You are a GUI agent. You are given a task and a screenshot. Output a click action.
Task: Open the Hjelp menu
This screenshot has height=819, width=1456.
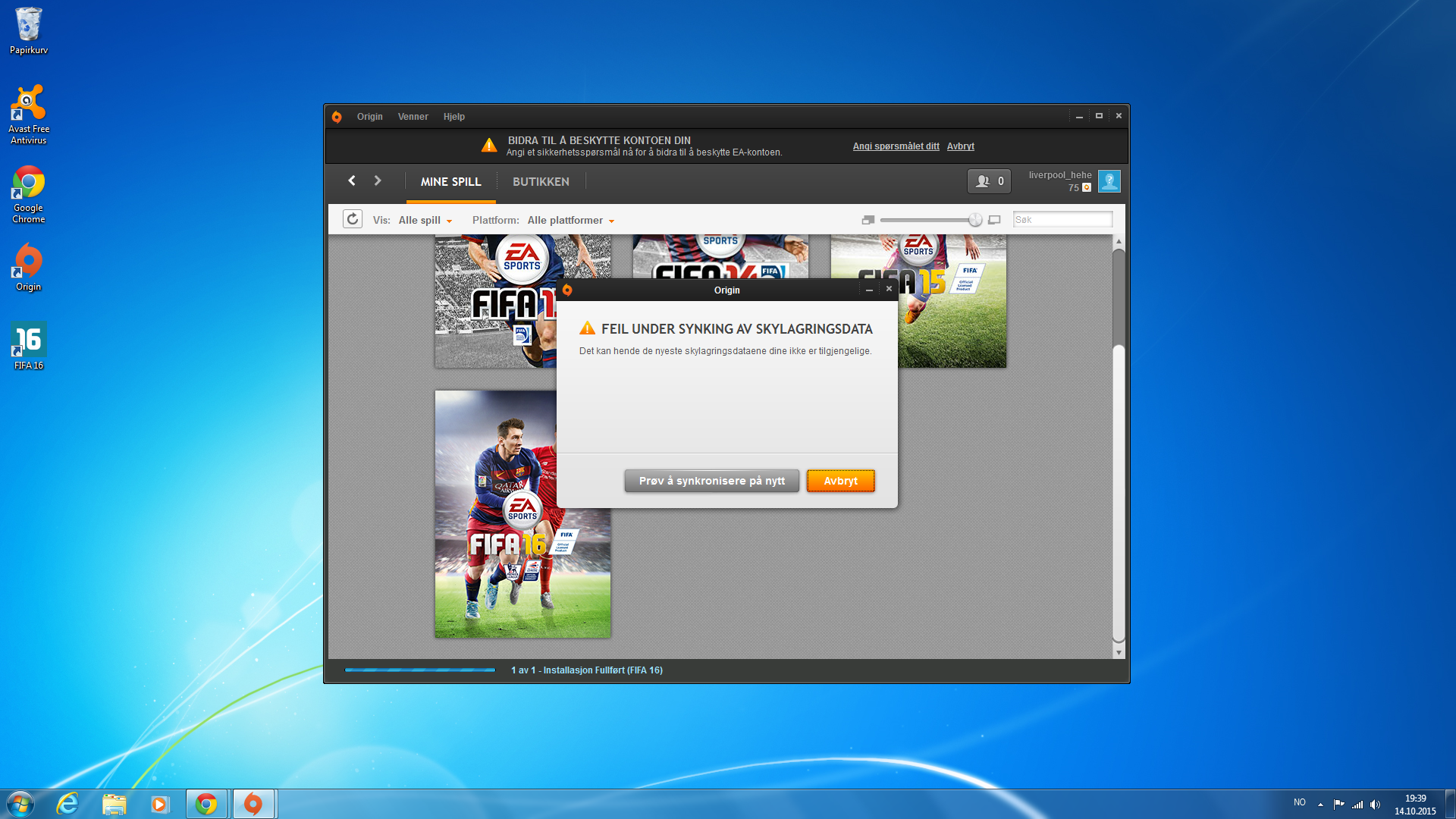[x=453, y=117]
